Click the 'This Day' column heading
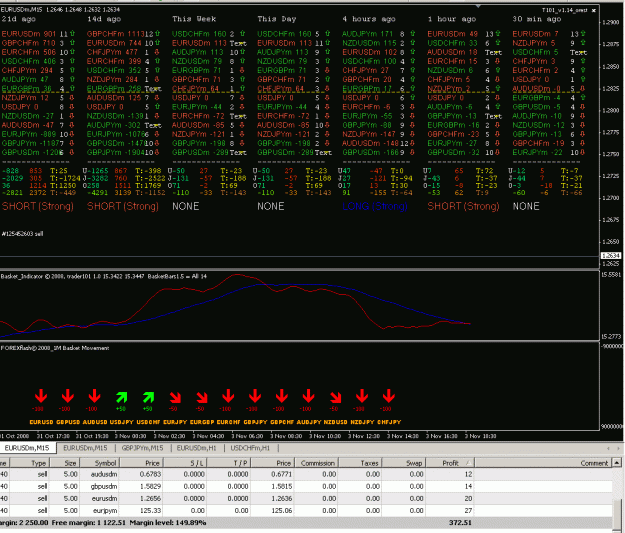The image size is (625, 533). click(x=277, y=19)
